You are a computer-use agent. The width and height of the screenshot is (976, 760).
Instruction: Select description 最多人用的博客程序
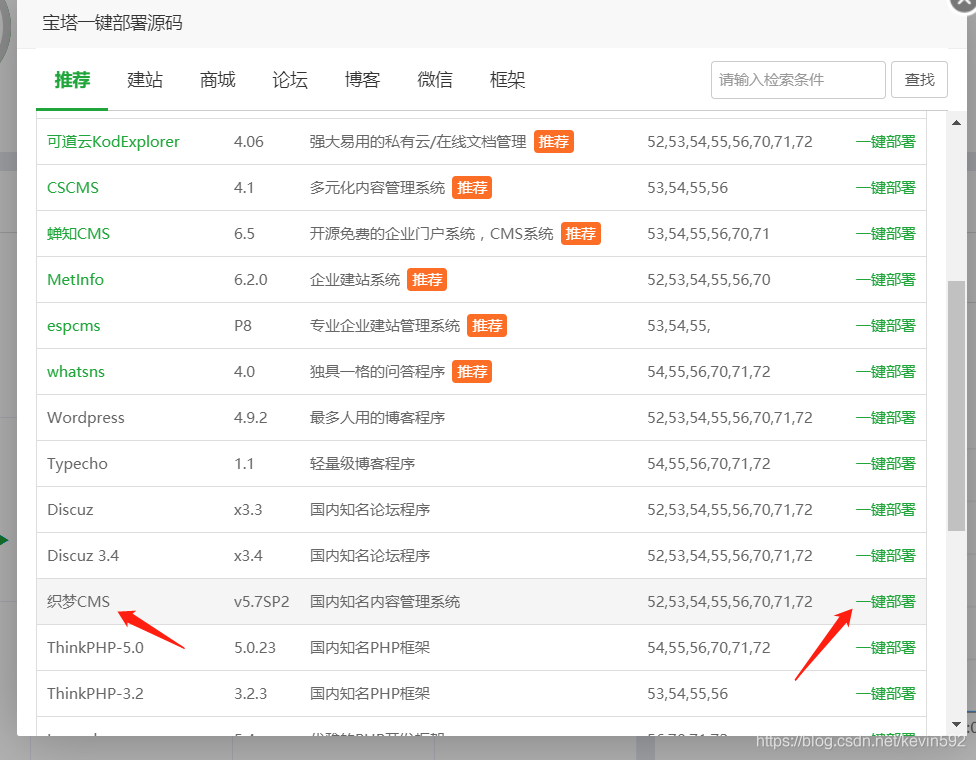(x=377, y=418)
